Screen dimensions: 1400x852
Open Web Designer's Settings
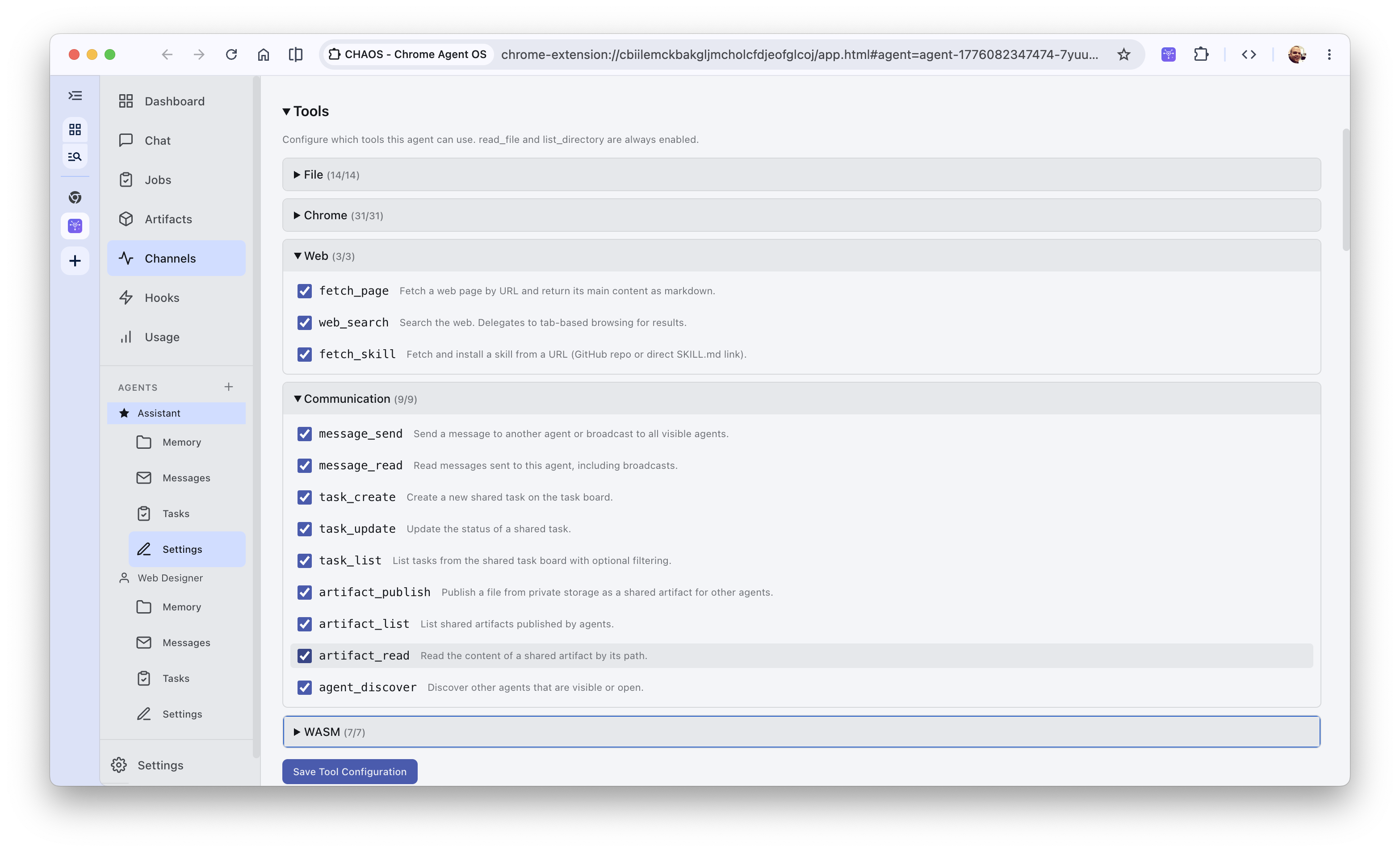[x=187, y=714]
